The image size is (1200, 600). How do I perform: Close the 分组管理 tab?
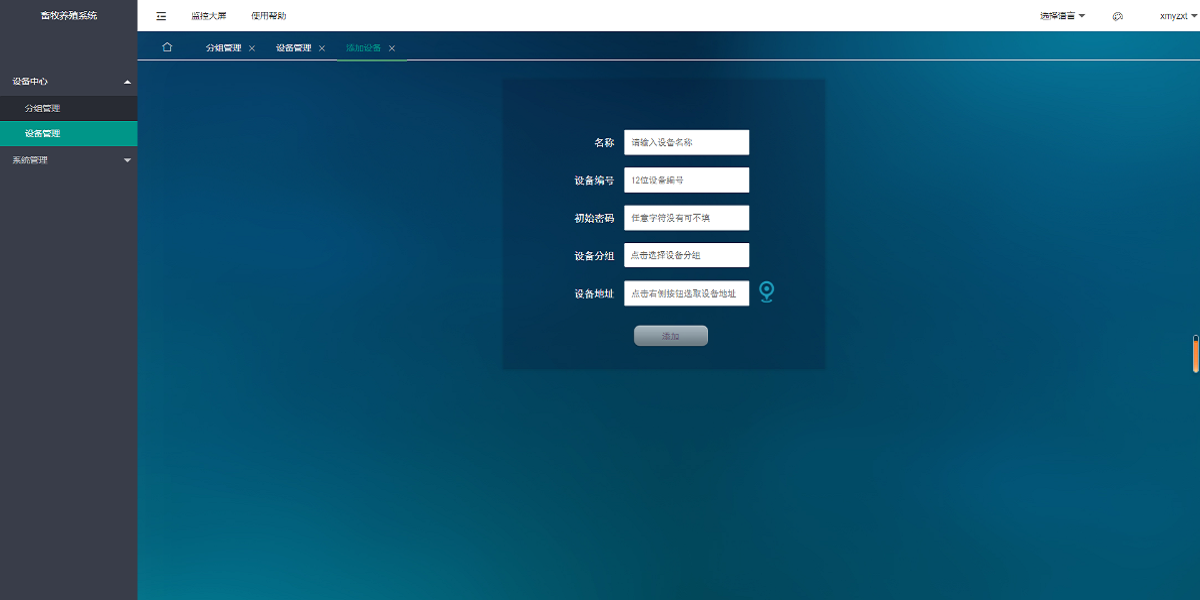coord(252,48)
